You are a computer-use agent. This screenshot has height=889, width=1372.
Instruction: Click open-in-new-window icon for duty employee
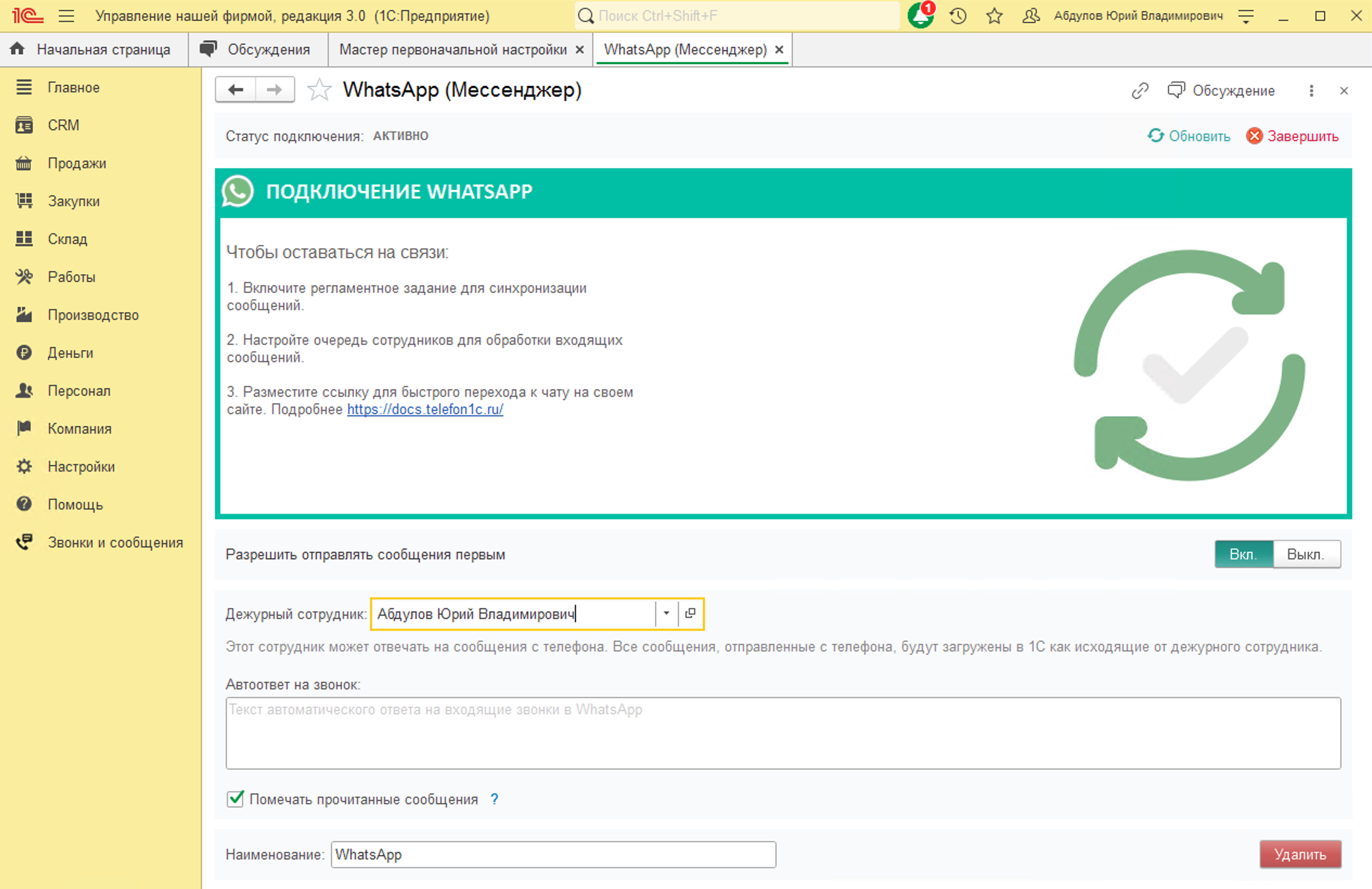coord(690,613)
